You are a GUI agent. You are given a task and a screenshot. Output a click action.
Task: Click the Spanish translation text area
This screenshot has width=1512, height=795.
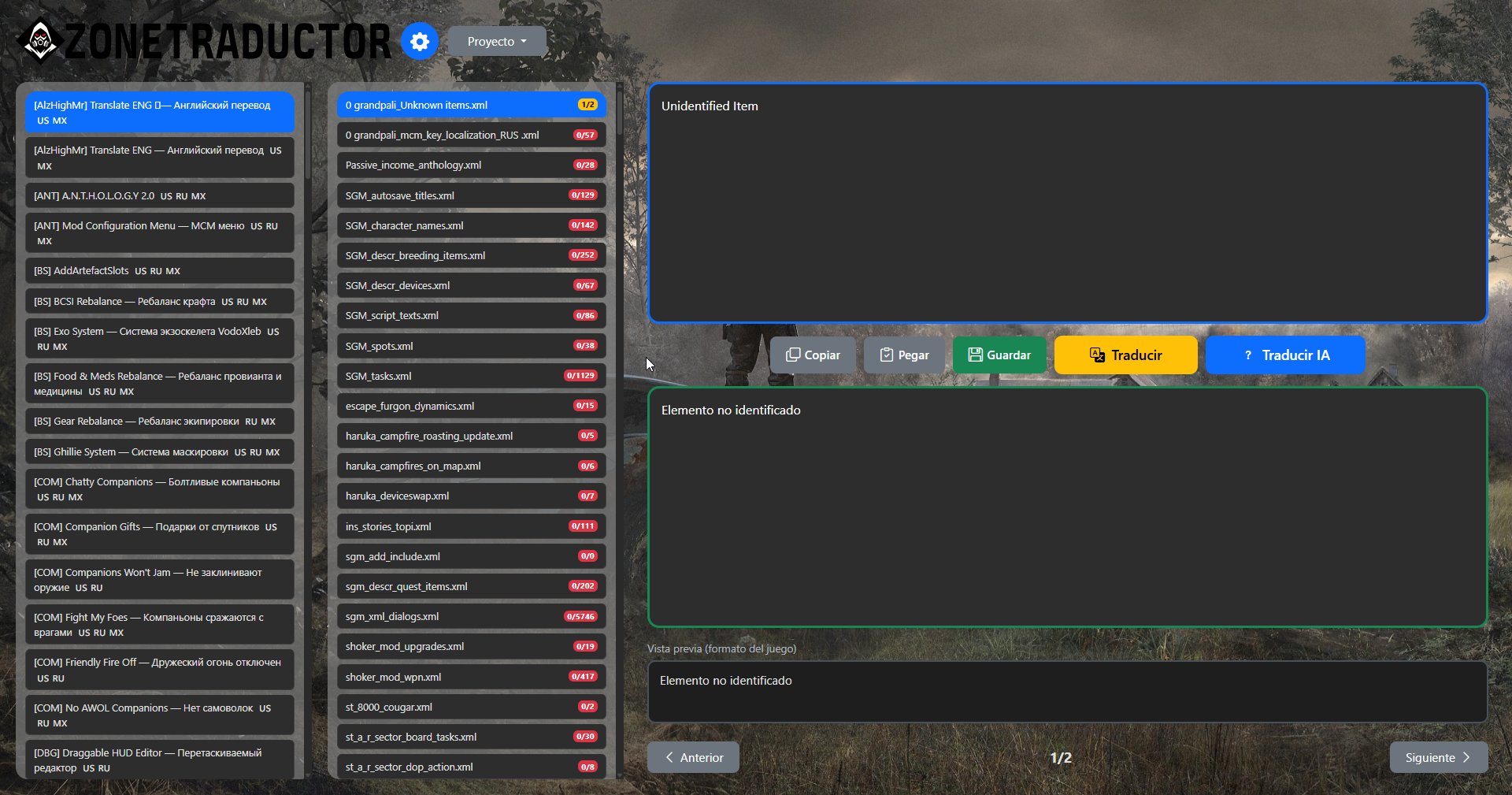(1067, 507)
